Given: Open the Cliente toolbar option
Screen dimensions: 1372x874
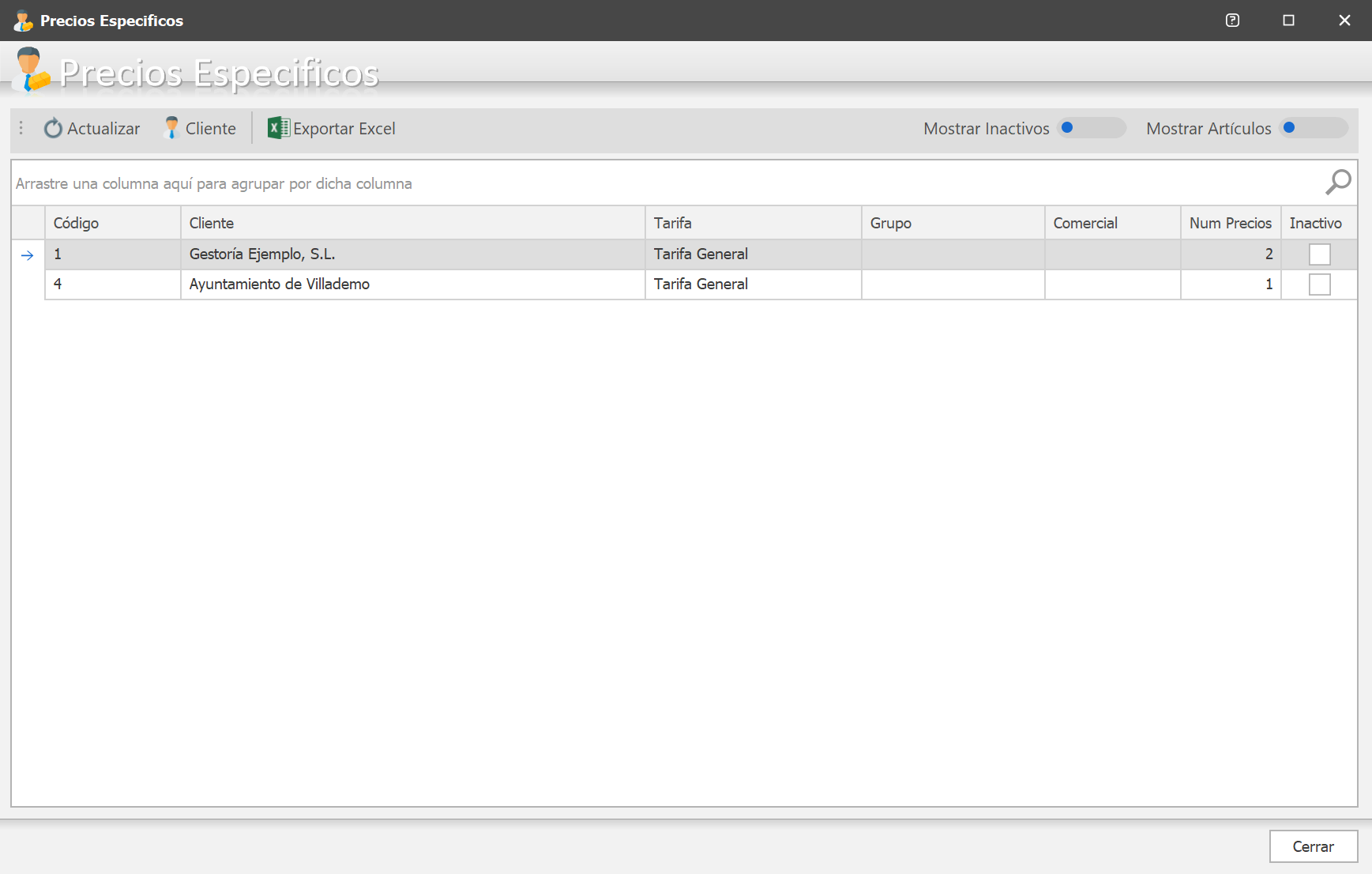Looking at the screenshot, I should 200,128.
